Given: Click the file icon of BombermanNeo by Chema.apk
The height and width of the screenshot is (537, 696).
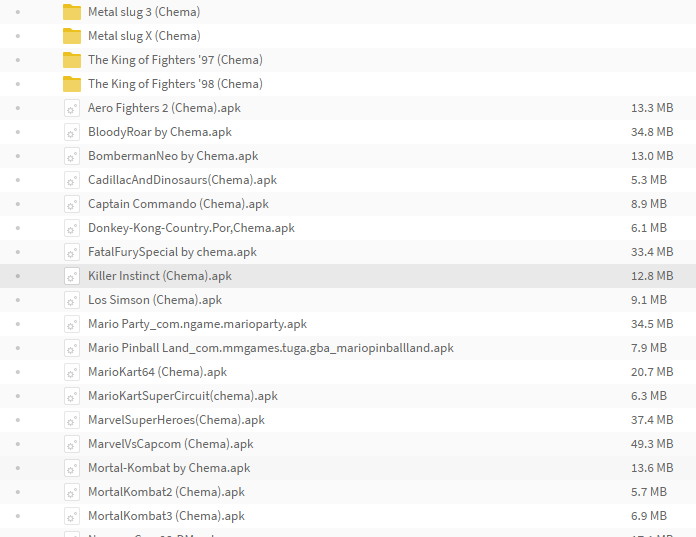Looking at the screenshot, I should [72, 156].
